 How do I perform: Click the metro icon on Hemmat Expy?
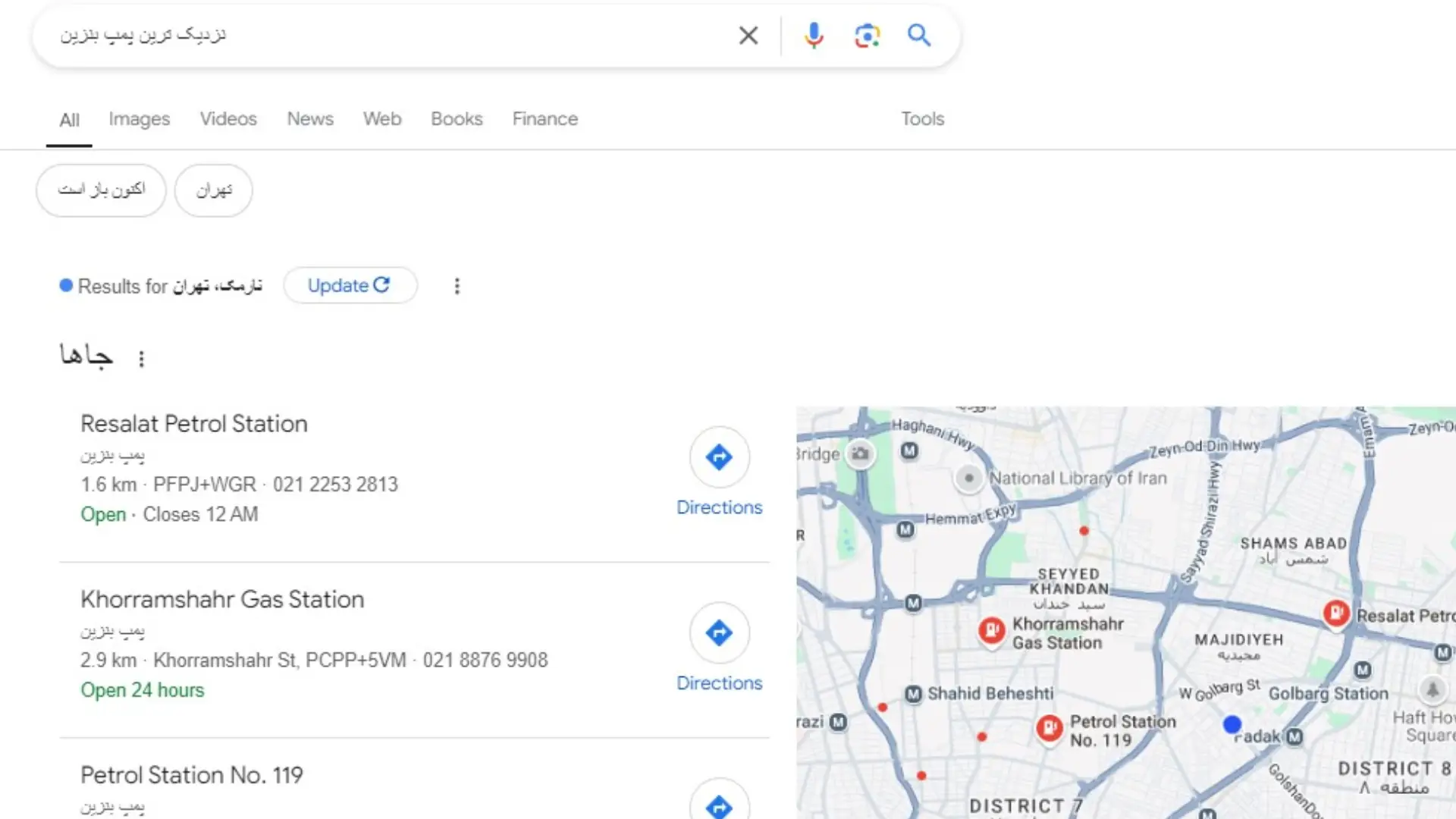pyautogui.click(x=905, y=529)
